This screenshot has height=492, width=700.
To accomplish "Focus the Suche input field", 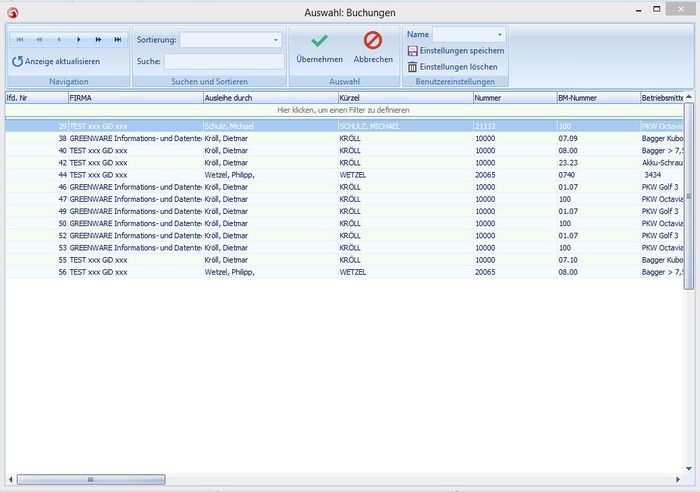I will (224, 62).
